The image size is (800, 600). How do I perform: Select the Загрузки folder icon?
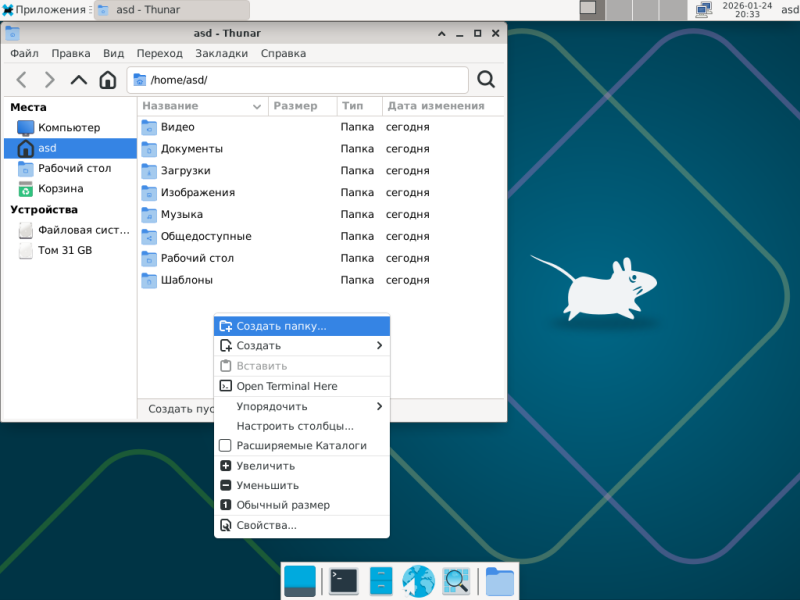pos(149,171)
